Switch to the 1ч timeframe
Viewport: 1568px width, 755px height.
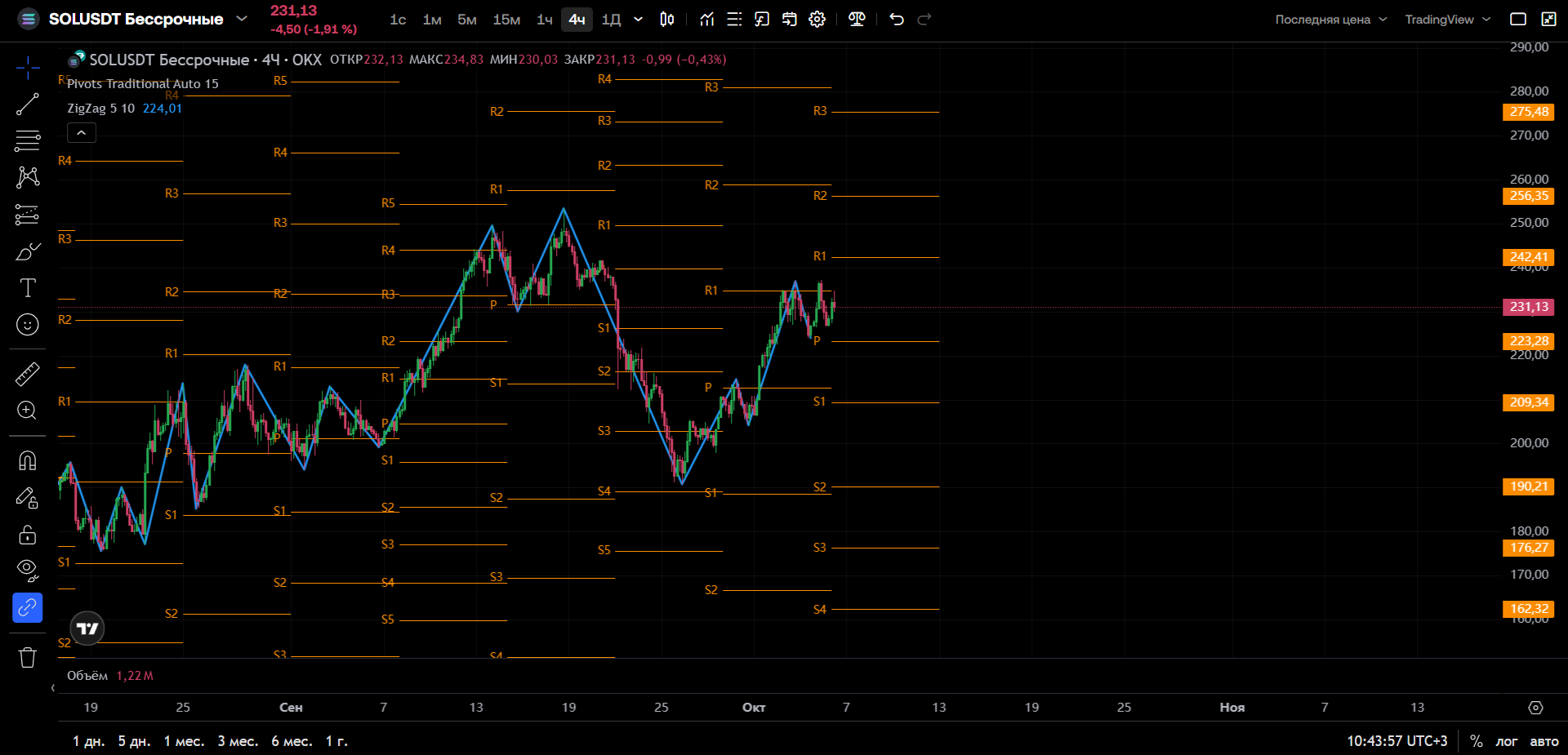click(545, 20)
